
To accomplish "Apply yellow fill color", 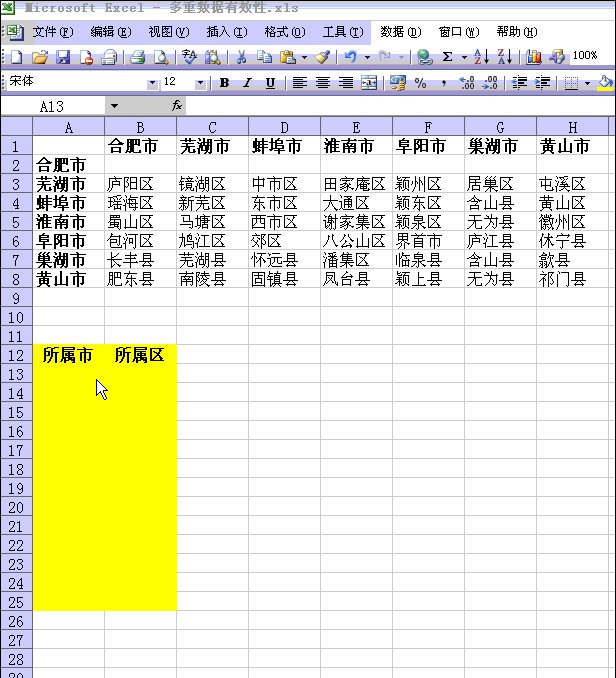I will point(606,83).
